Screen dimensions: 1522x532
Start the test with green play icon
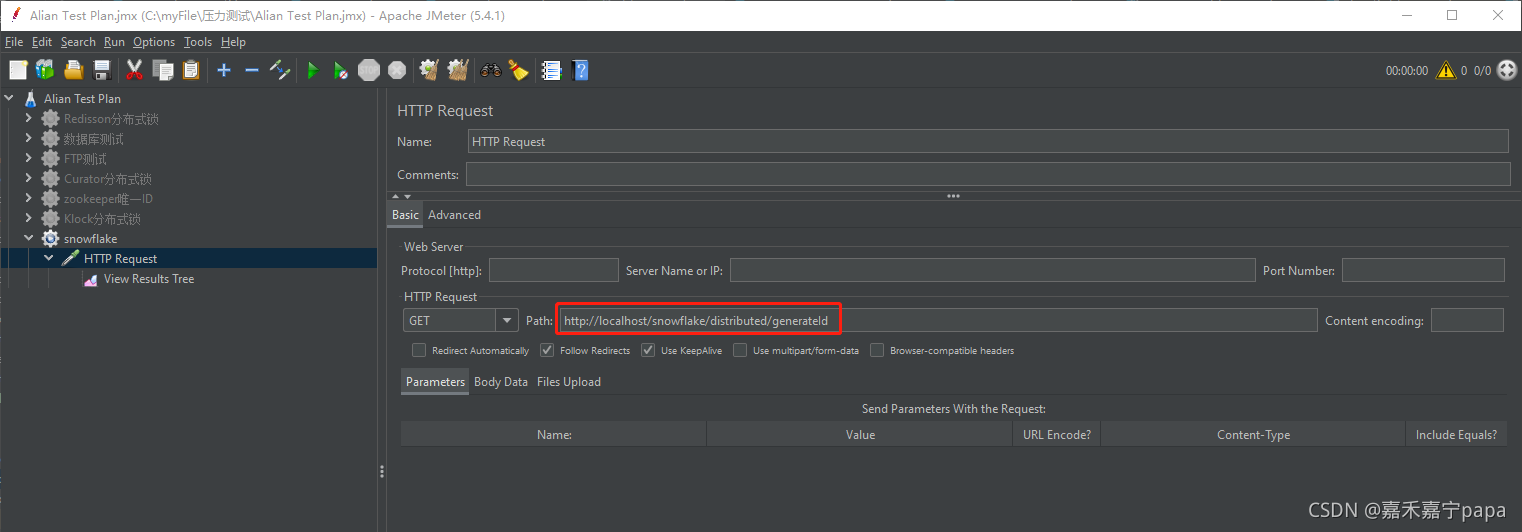[x=313, y=70]
